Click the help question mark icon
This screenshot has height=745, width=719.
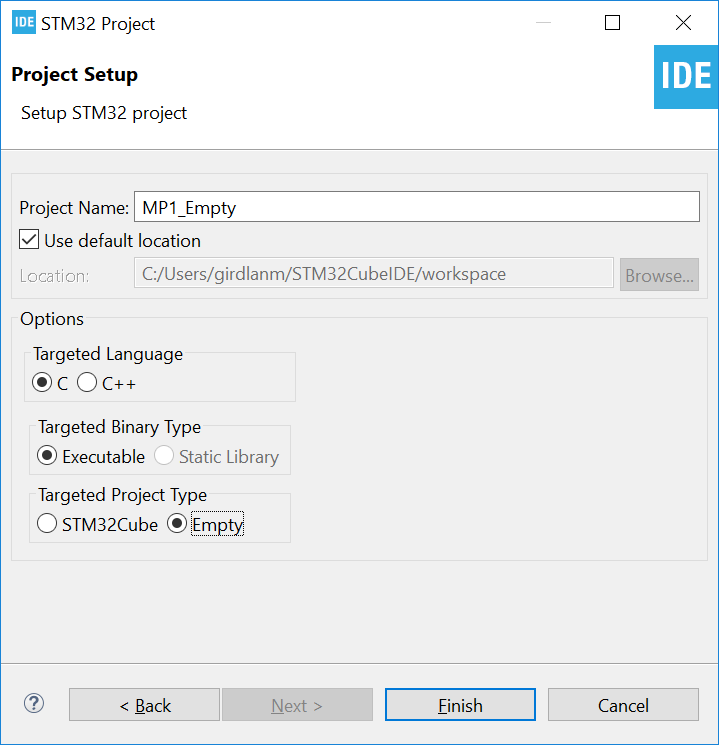[x=34, y=703]
